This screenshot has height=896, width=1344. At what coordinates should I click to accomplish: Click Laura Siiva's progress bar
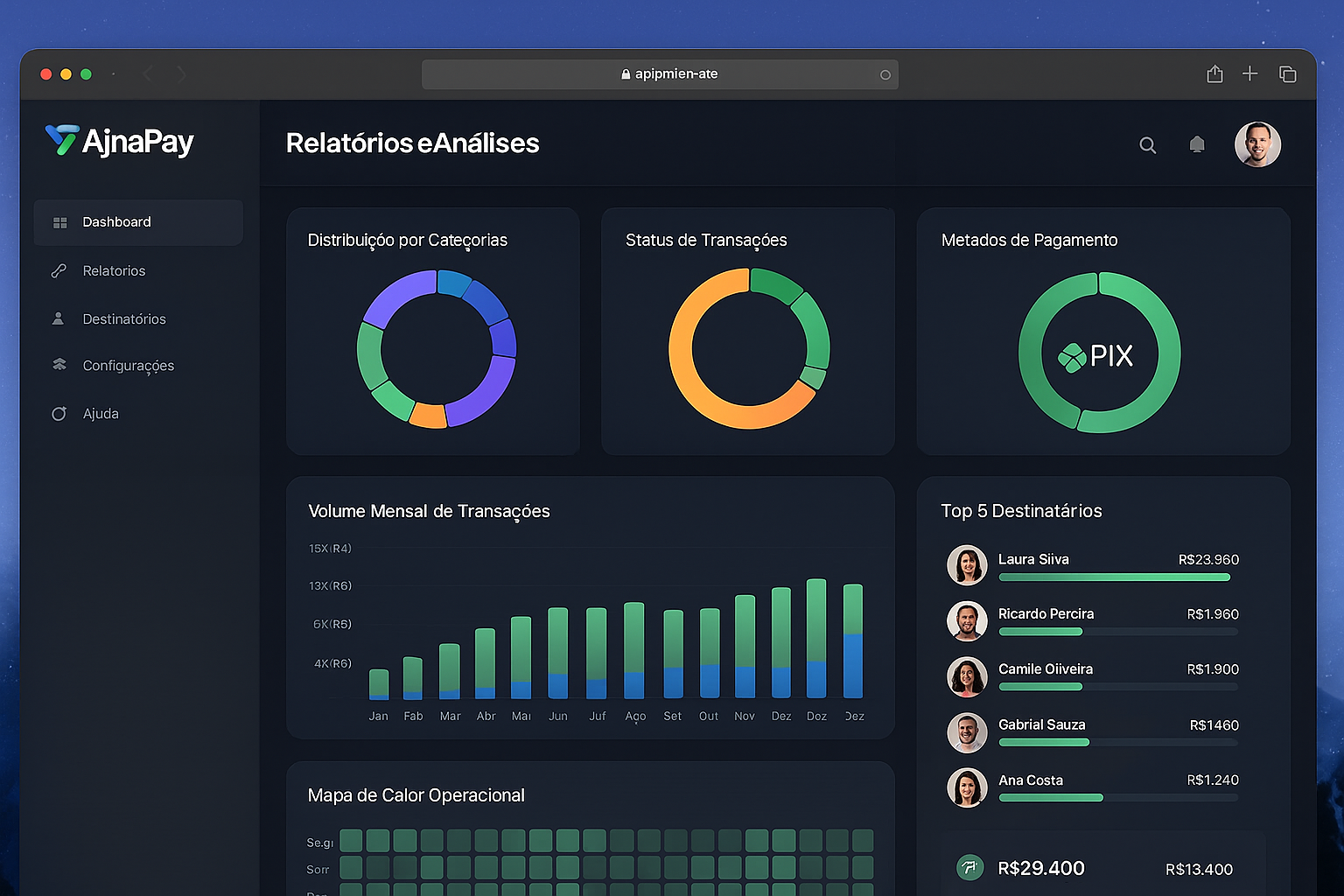pyautogui.click(x=1116, y=577)
